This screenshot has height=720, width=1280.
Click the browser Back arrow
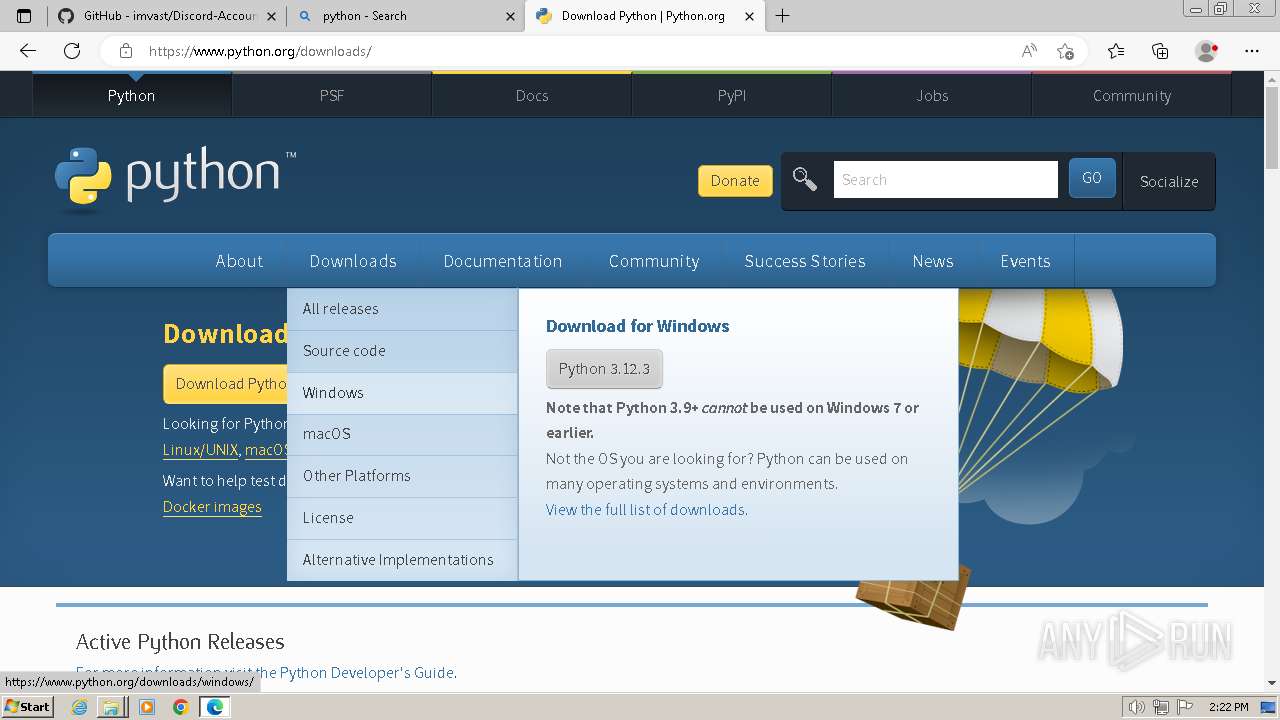click(x=28, y=51)
